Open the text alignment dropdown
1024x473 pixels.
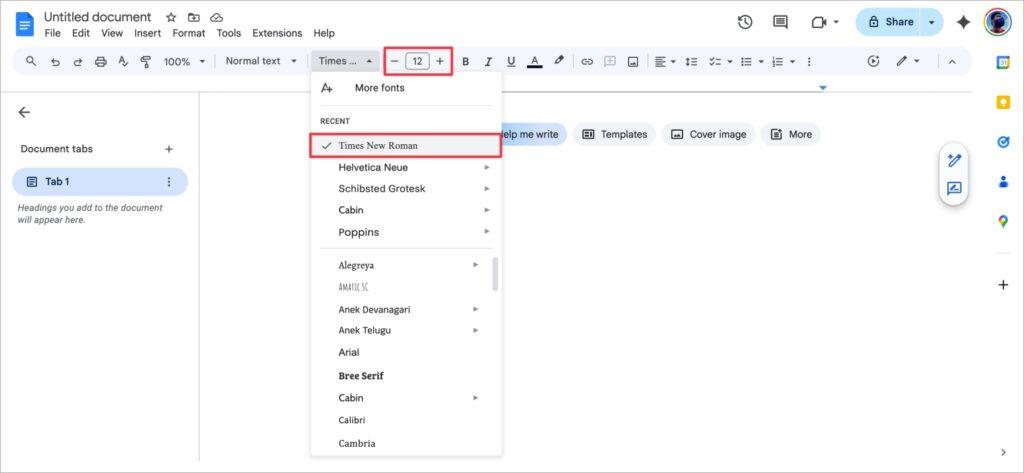665,61
